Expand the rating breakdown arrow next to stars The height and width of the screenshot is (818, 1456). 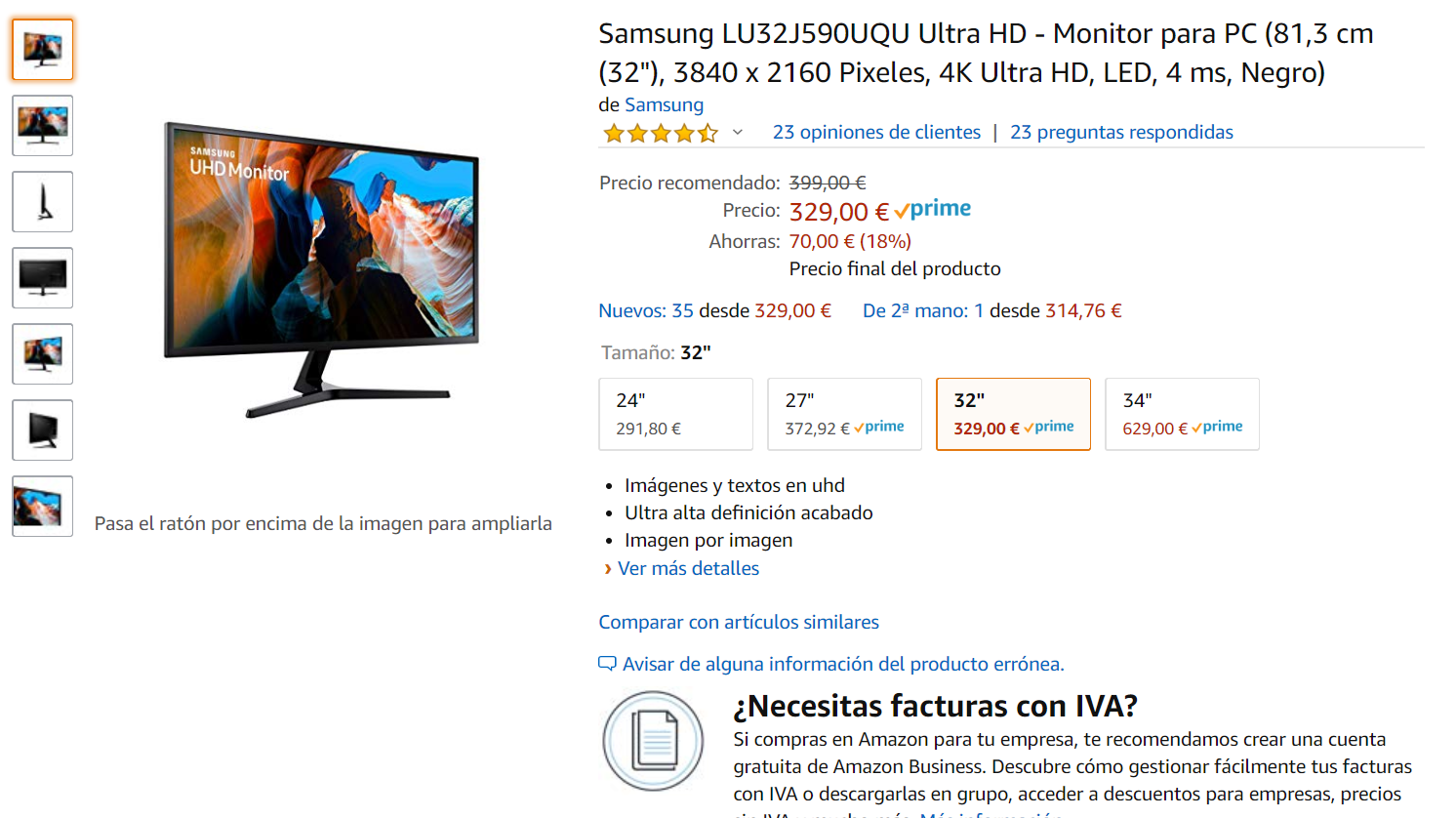pyautogui.click(x=738, y=133)
